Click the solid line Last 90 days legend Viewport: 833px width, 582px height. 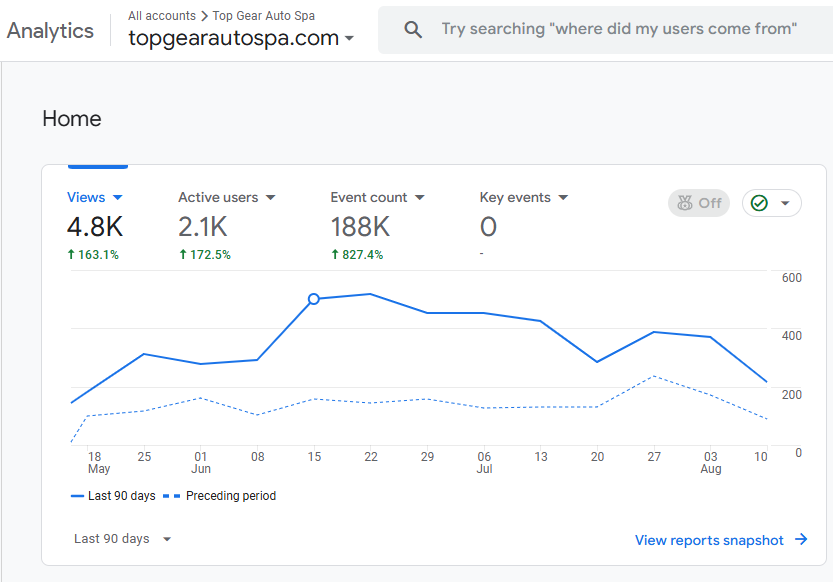[x=113, y=496]
